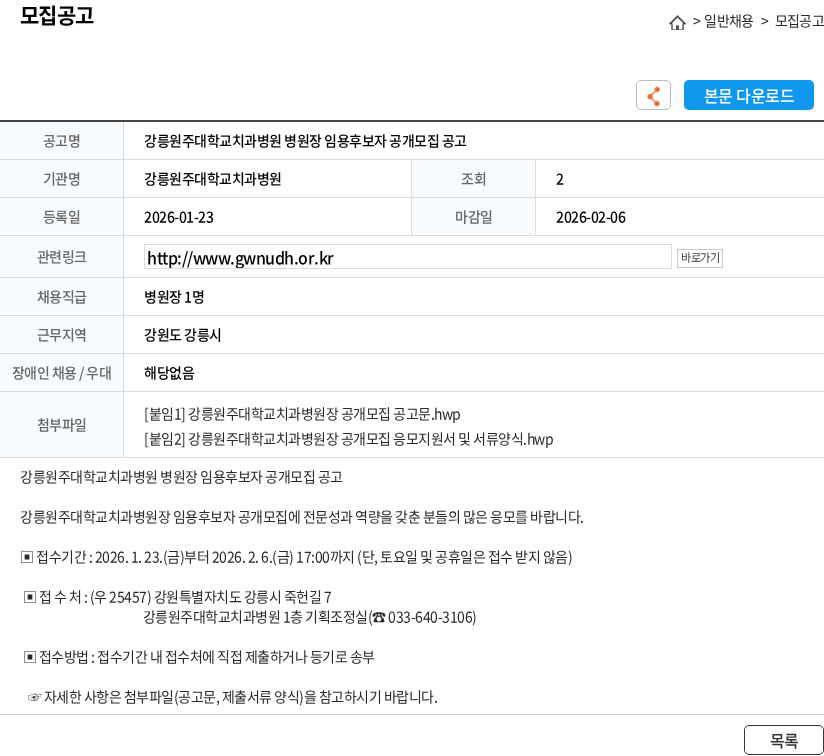824x756 pixels.
Task: Click the 근무지역 value 강원도 강릉시
Action: pos(182,335)
